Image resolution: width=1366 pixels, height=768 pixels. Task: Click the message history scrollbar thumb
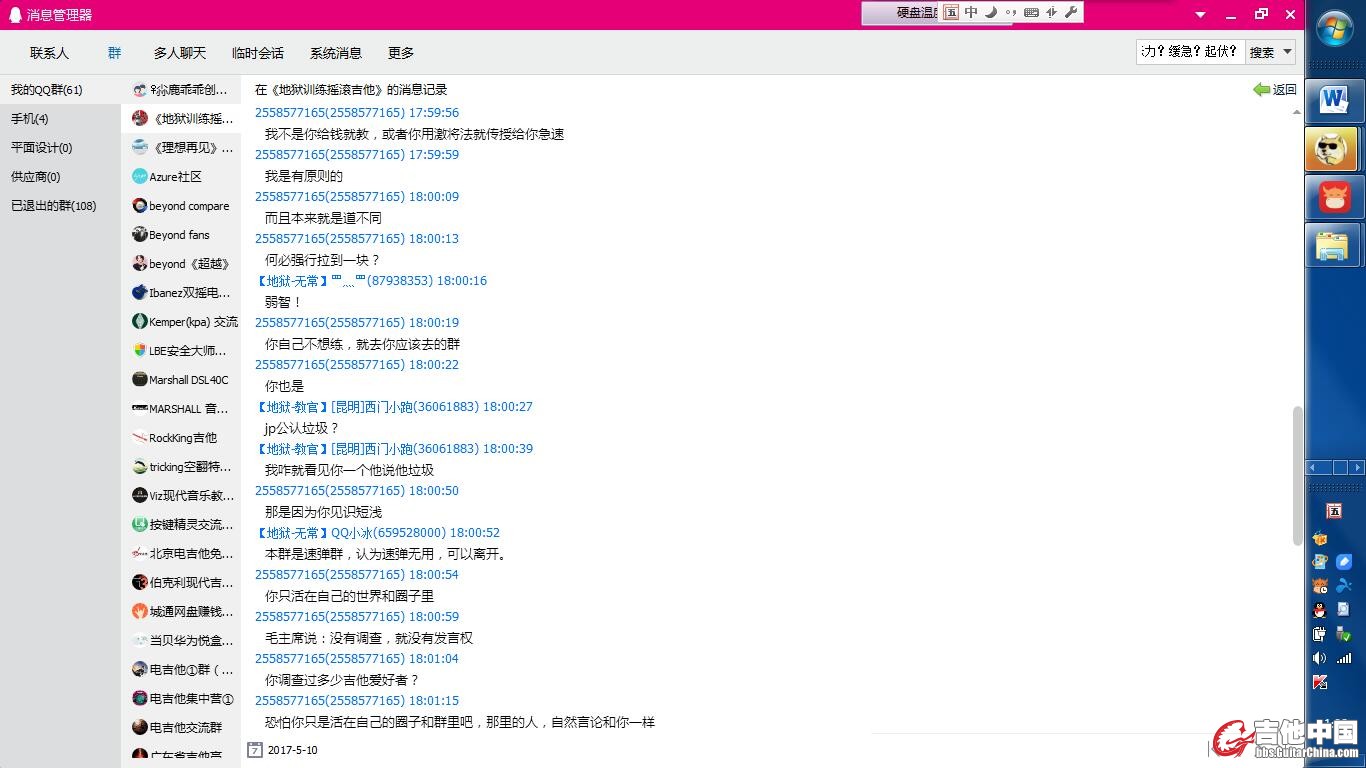point(1298,475)
